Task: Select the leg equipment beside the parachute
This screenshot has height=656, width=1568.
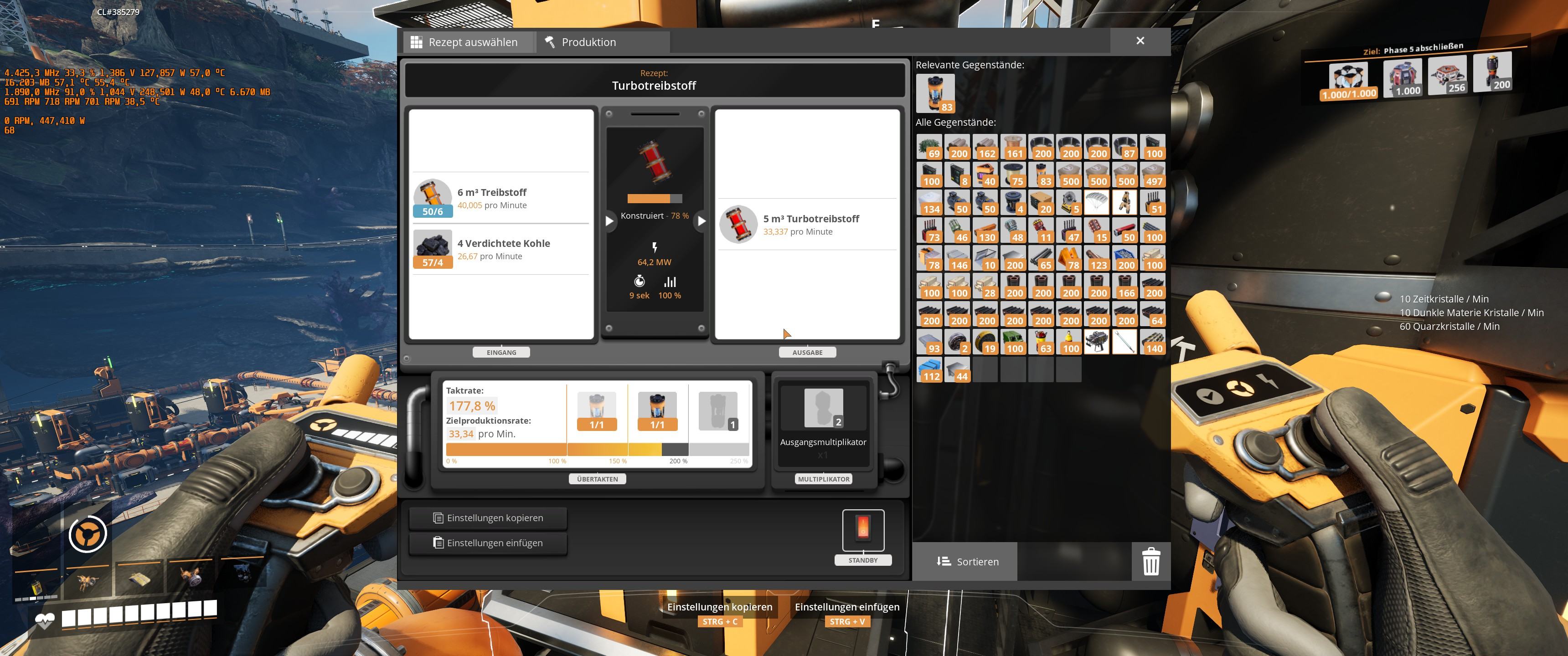Action: click(x=1125, y=203)
